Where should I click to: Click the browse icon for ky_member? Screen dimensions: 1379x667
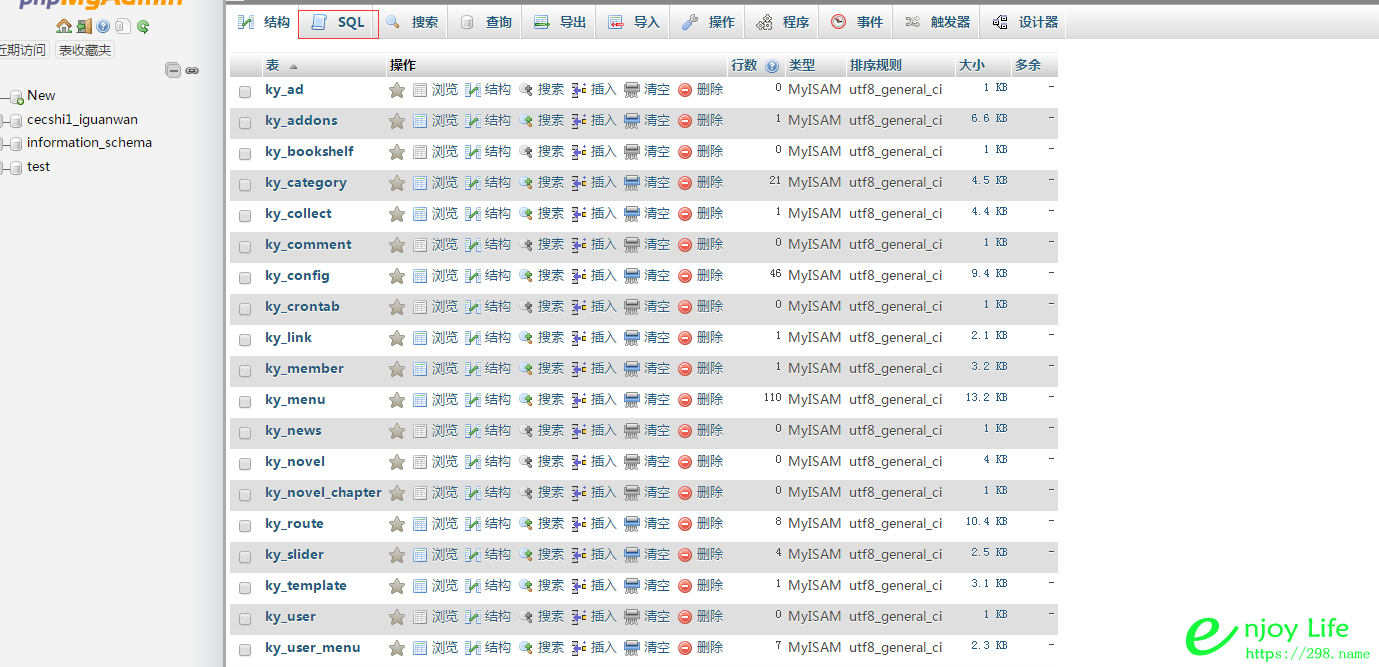420,369
